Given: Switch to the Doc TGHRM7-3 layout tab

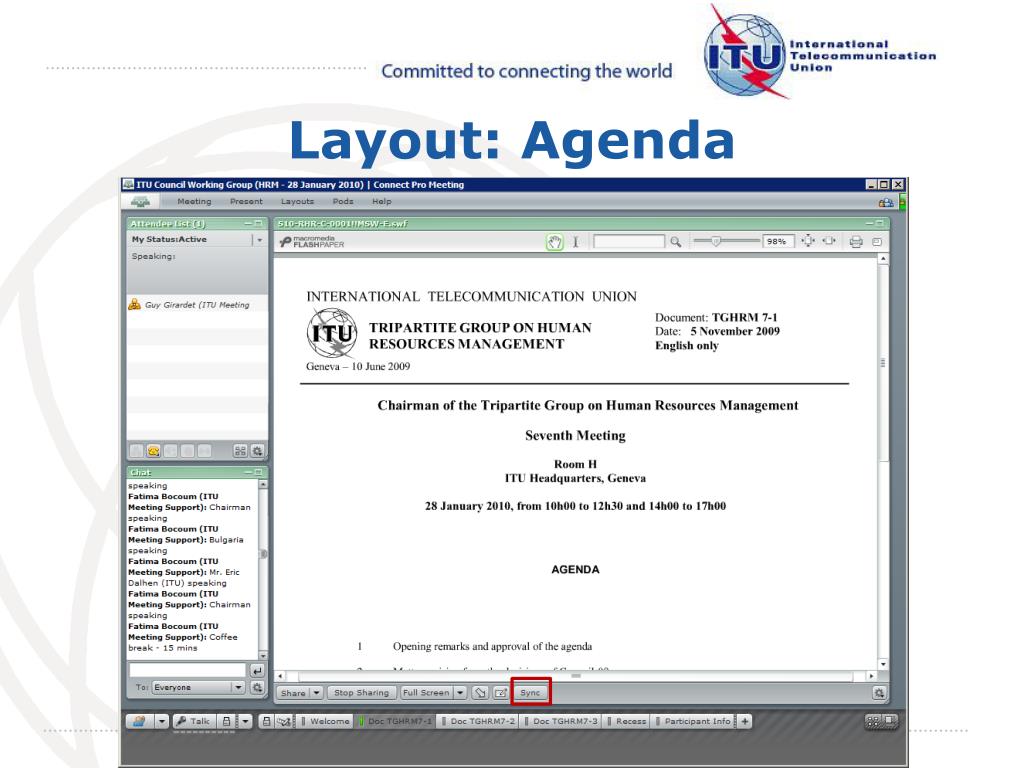Looking at the screenshot, I should [561, 722].
